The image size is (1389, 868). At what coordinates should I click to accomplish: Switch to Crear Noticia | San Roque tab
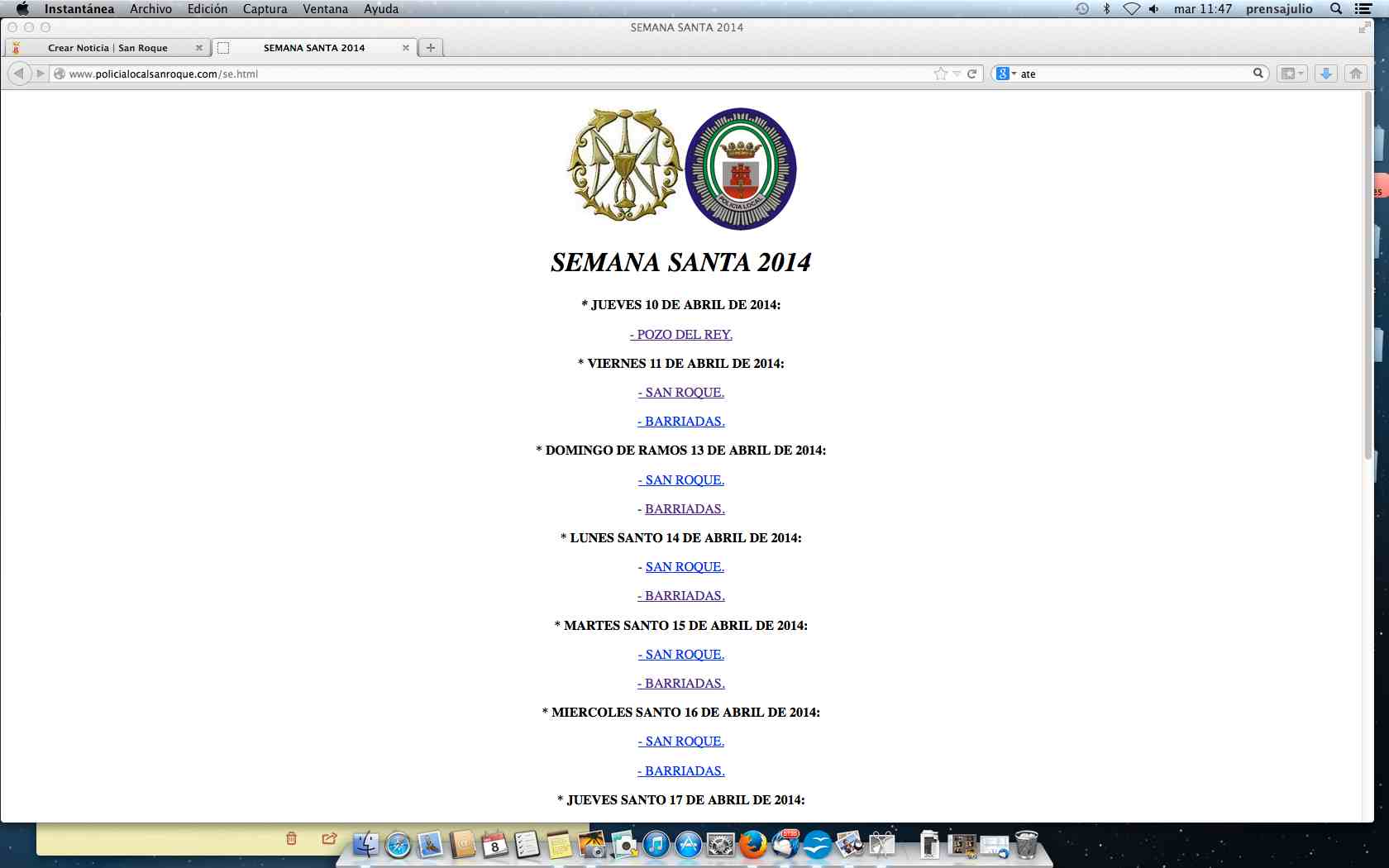[x=107, y=48]
